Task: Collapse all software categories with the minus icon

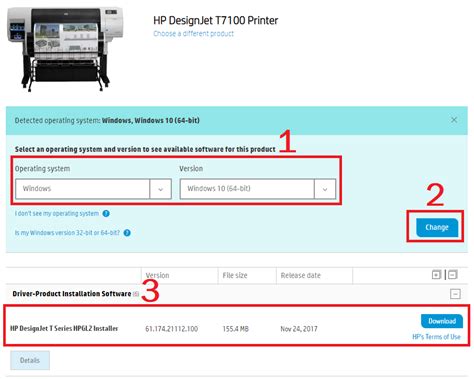Action: [x=453, y=275]
